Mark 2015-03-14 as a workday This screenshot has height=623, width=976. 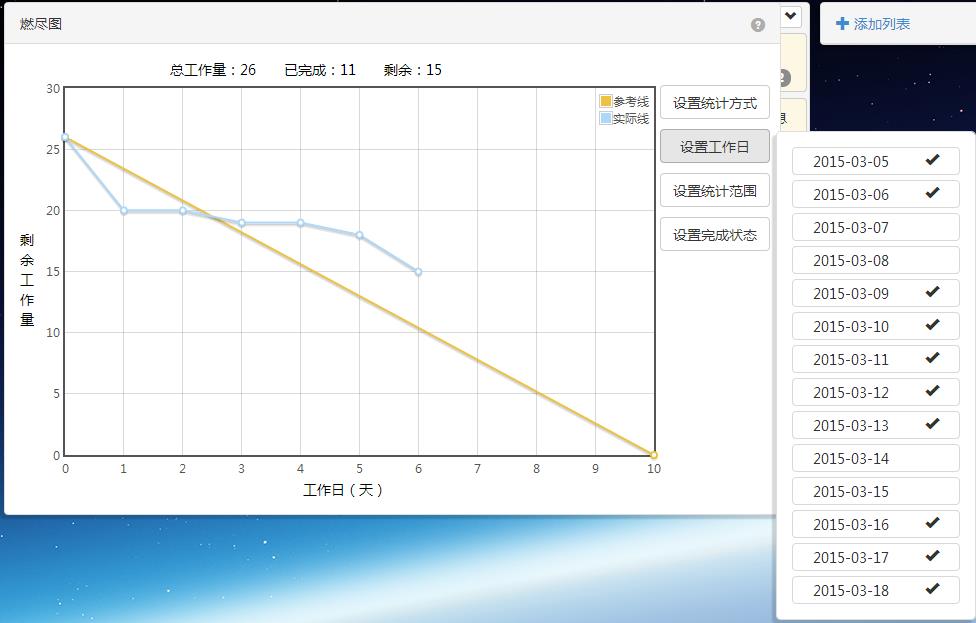coord(875,458)
